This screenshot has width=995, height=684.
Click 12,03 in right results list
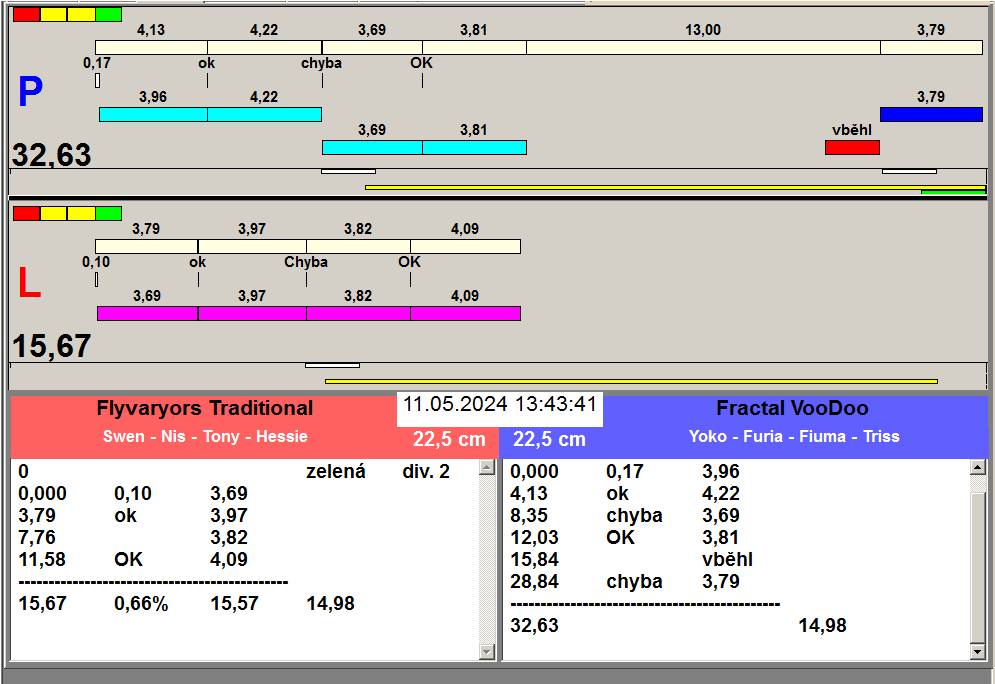tap(534, 537)
